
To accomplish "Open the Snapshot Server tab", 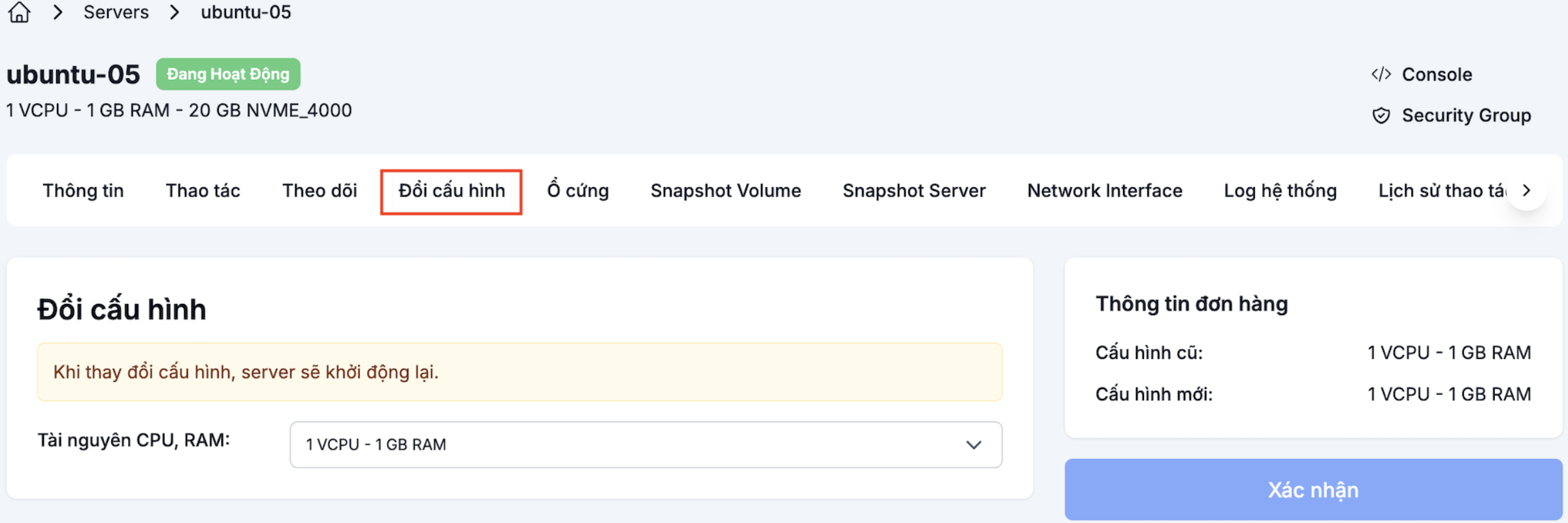I will (914, 191).
